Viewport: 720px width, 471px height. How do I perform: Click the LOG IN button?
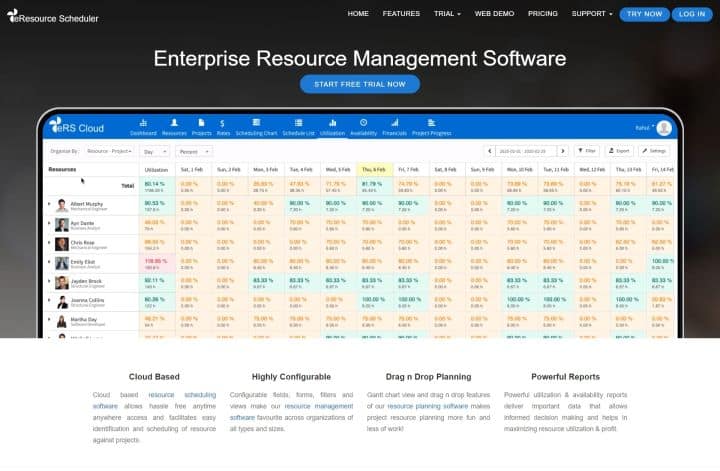click(692, 14)
